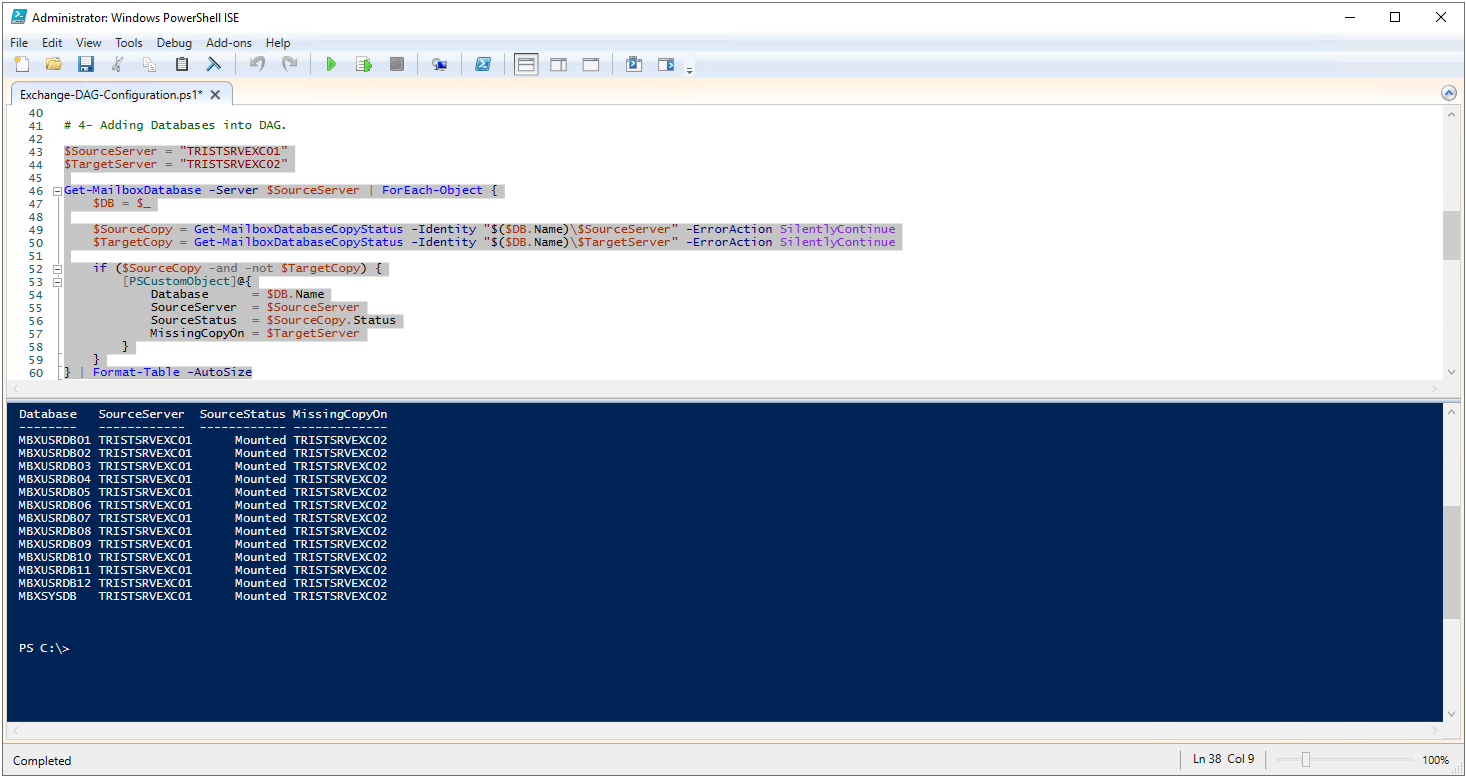Collapse the PSCustomObject block at line 53
Viewport: 1466px width, 777px height.
tap(57, 281)
